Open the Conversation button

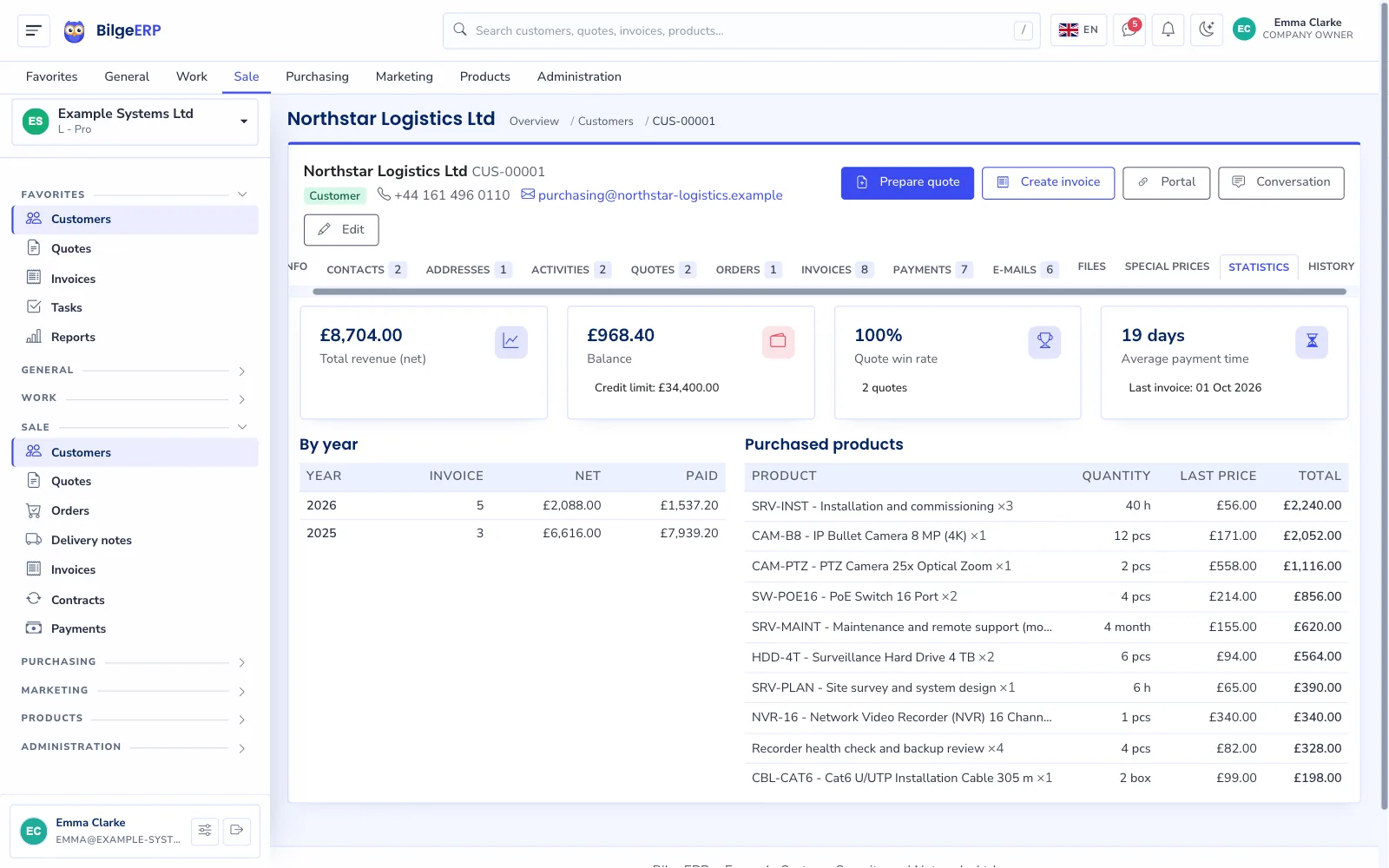pos(1280,182)
